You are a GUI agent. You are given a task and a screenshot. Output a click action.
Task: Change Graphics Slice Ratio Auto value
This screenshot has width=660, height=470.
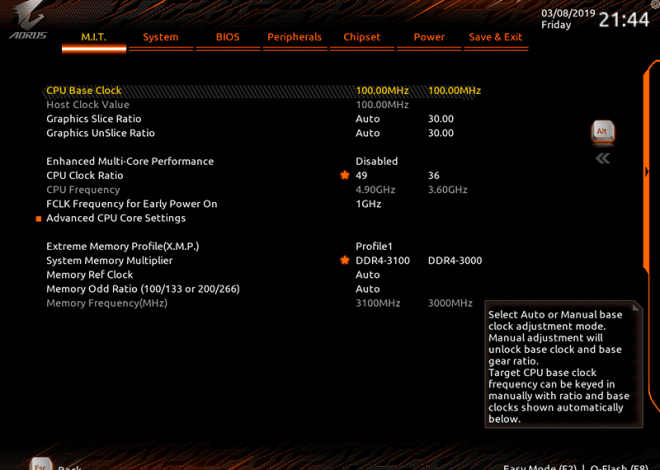point(367,119)
